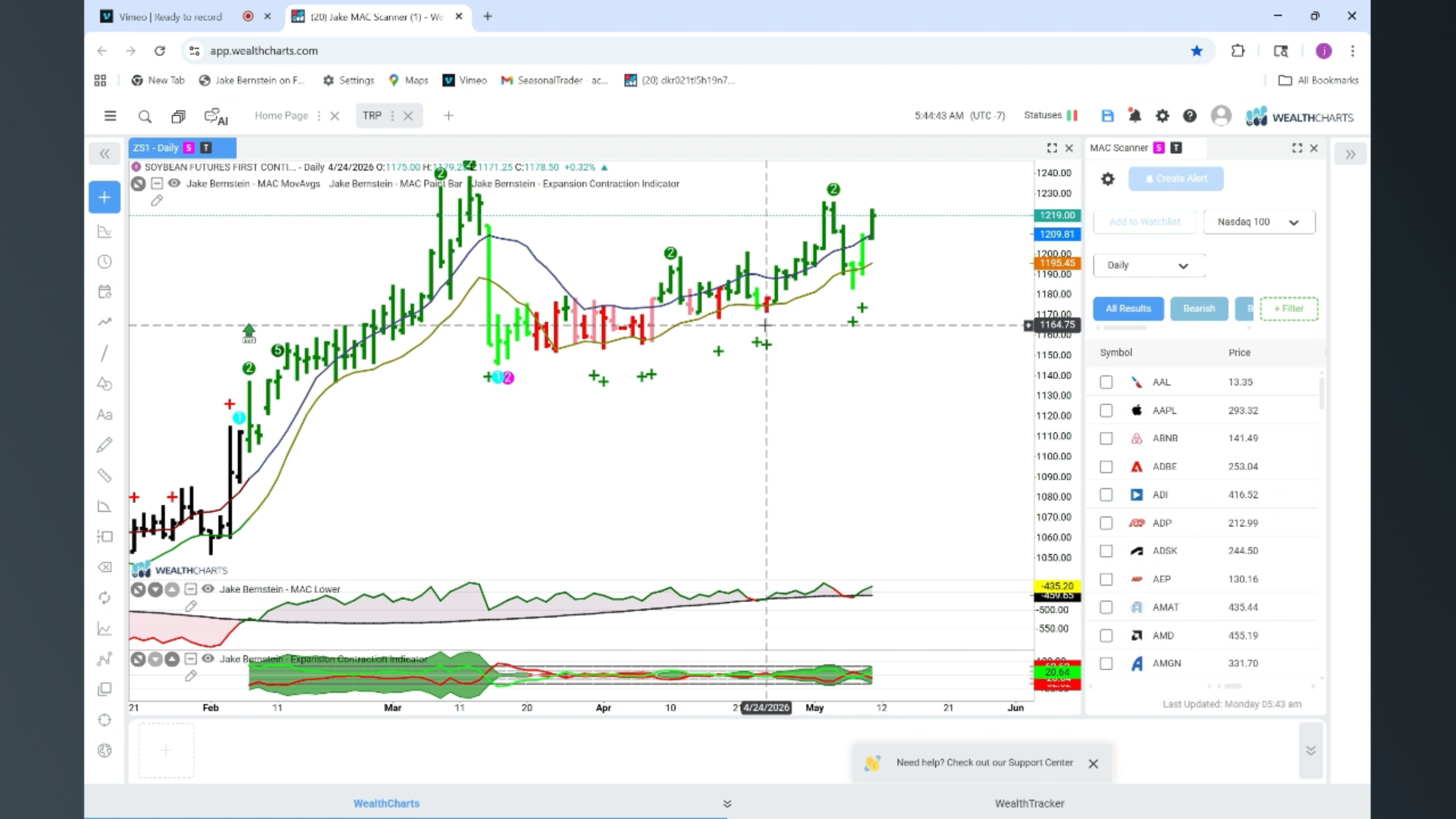Open the symbol search magnifier
The height and width of the screenshot is (819, 1456).
[x=145, y=116]
